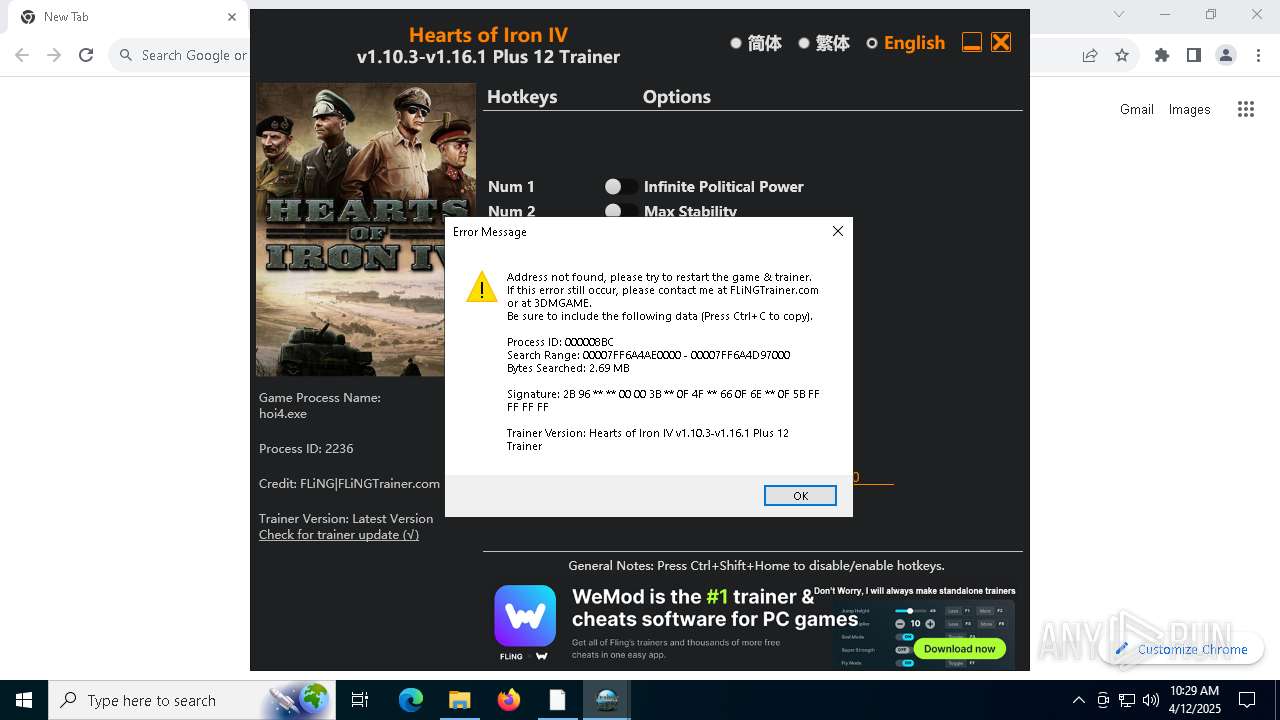Close the trainer with orange X icon
1280x720 pixels.
1001,42
